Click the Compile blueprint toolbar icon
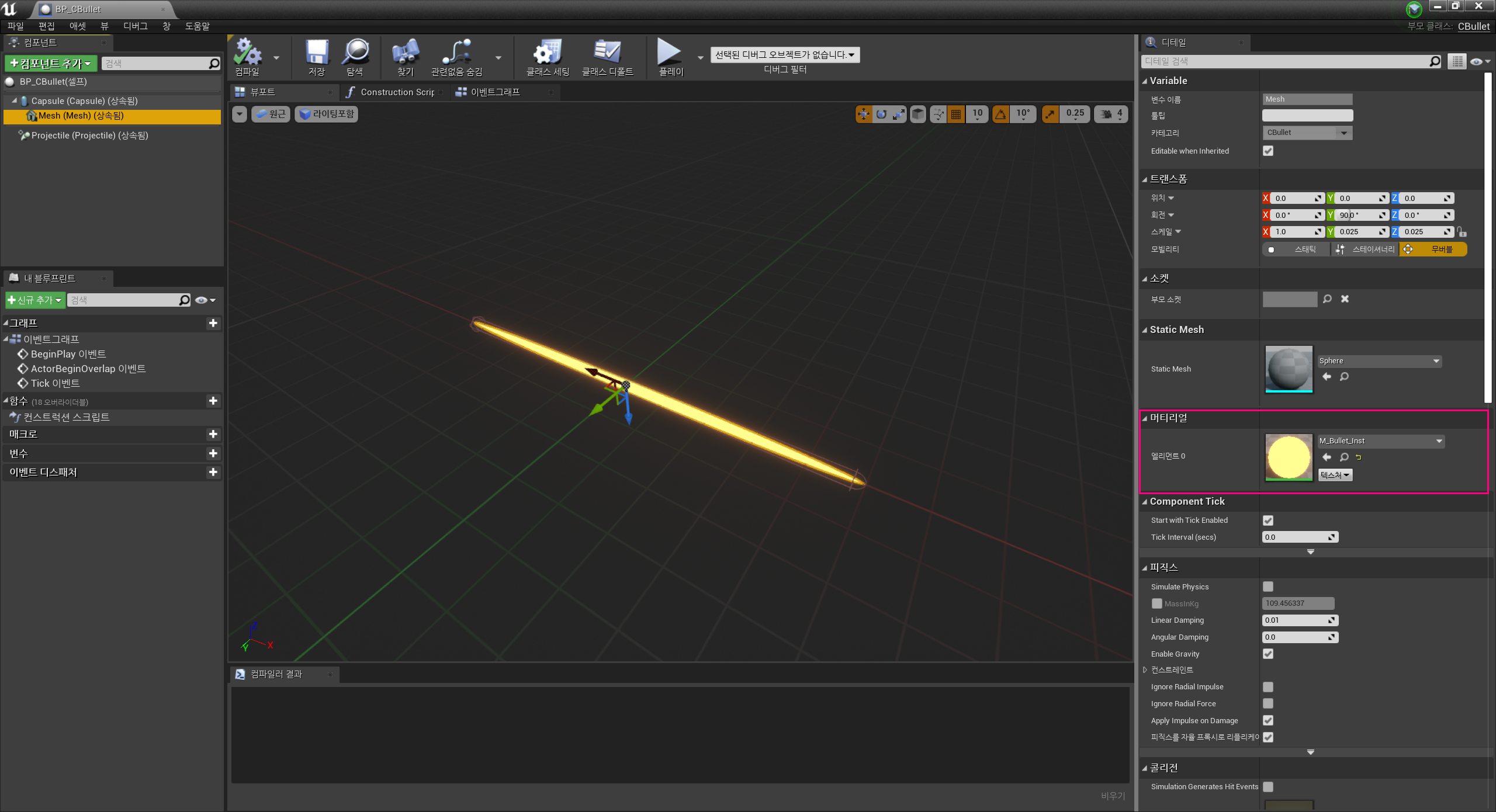 [247, 53]
